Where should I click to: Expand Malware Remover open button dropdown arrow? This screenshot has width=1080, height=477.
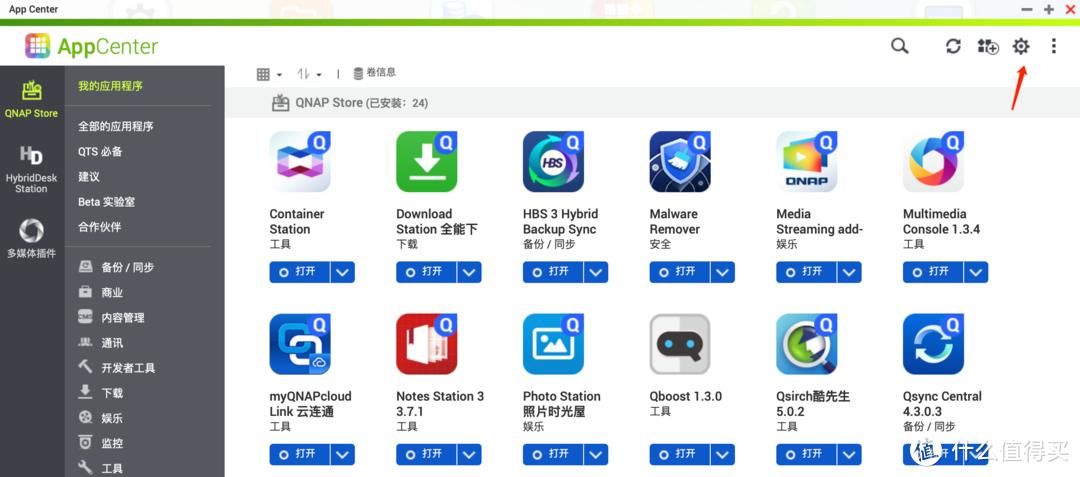coord(723,272)
